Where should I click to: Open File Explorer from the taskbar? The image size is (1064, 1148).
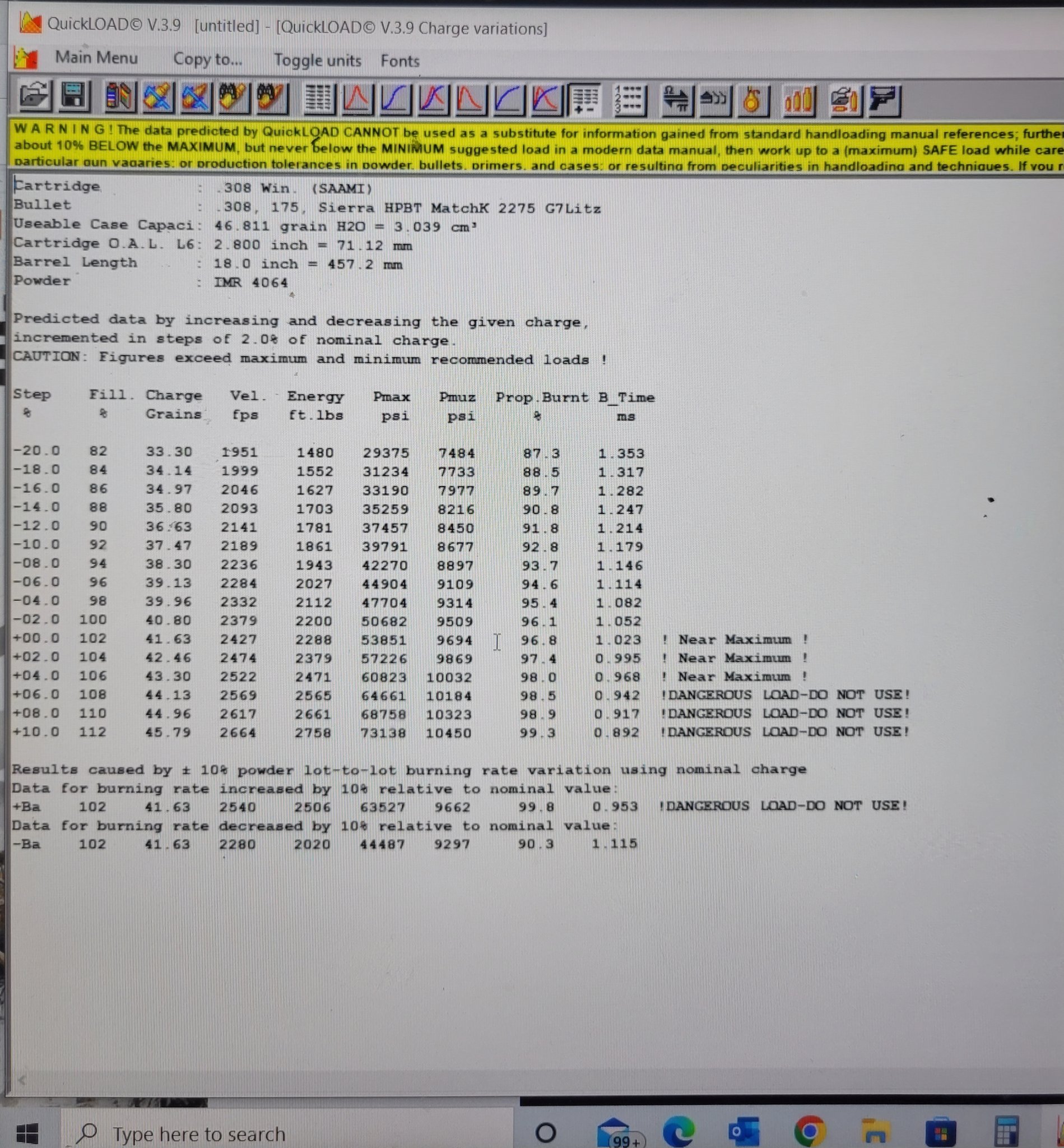[875, 1132]
